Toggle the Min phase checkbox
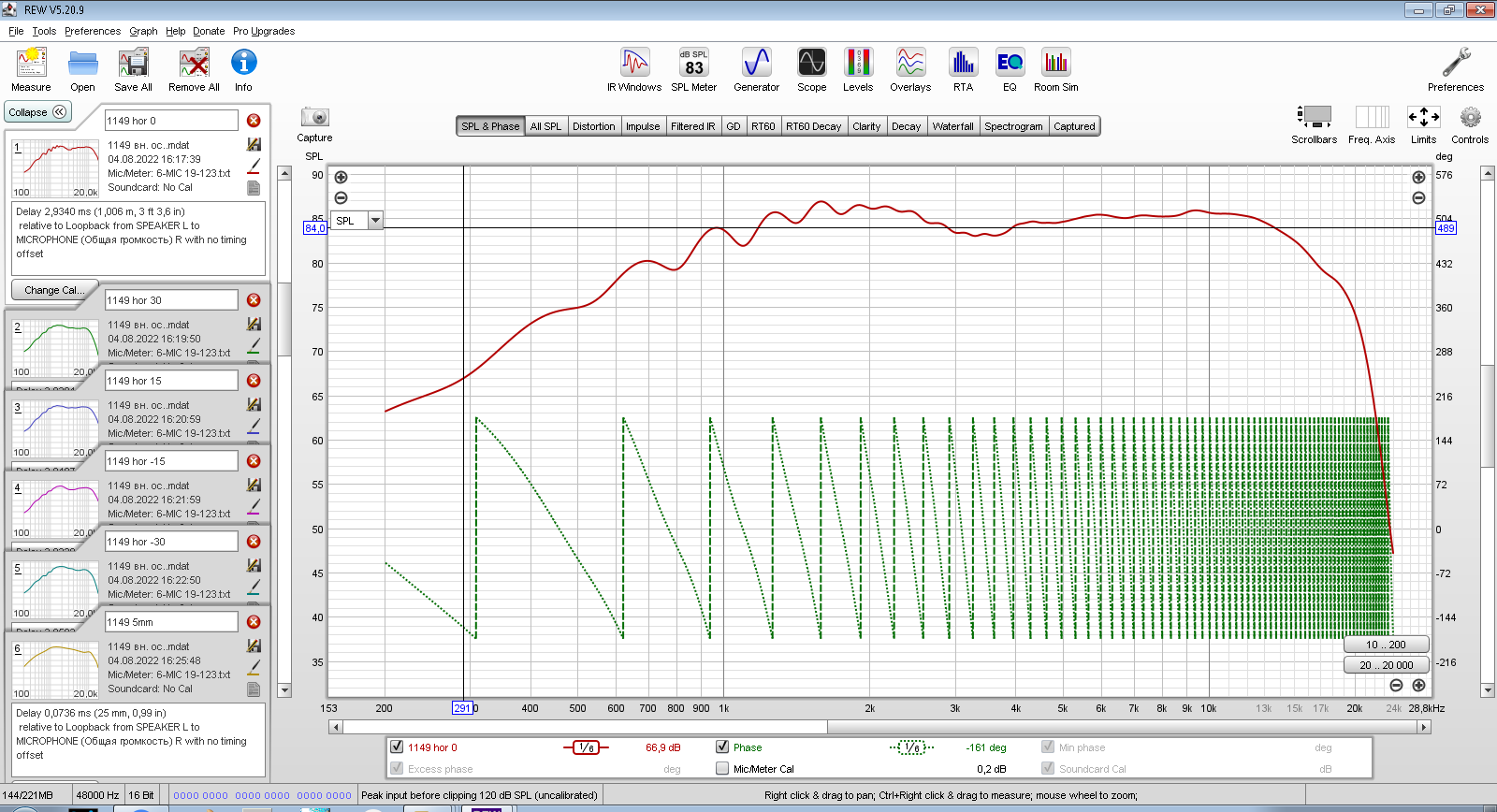The image size is (1497, 812). (1048, 747)
